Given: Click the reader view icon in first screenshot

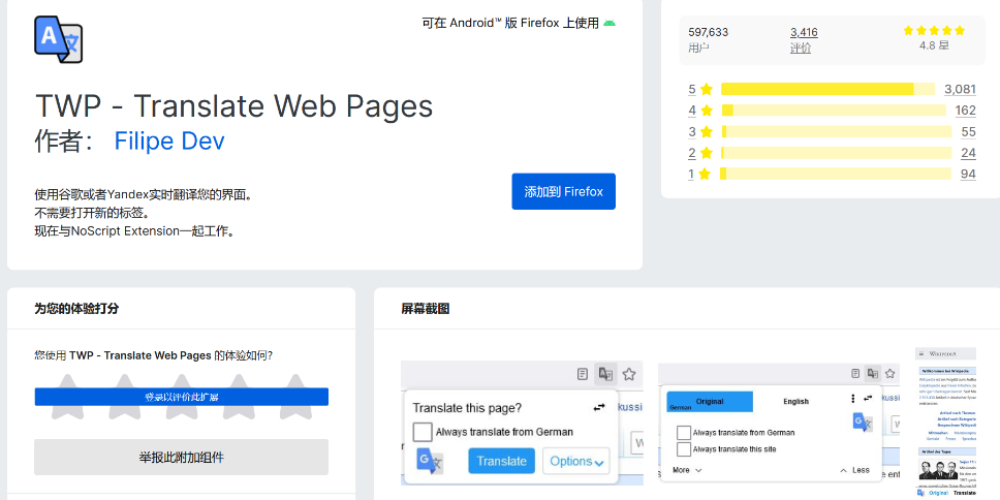Looking at the screenshot, I should 582,374.
